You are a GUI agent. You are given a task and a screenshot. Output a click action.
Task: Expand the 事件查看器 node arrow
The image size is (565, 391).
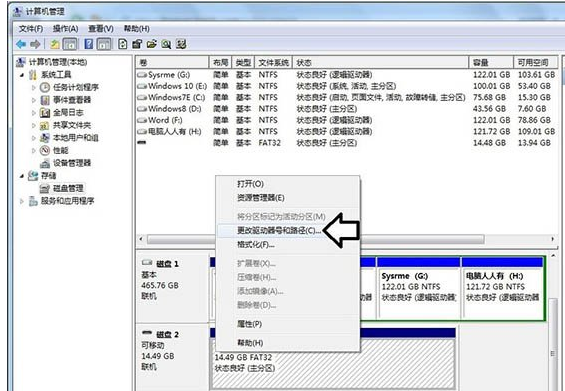pyautogui.click(x=34, y=100)
